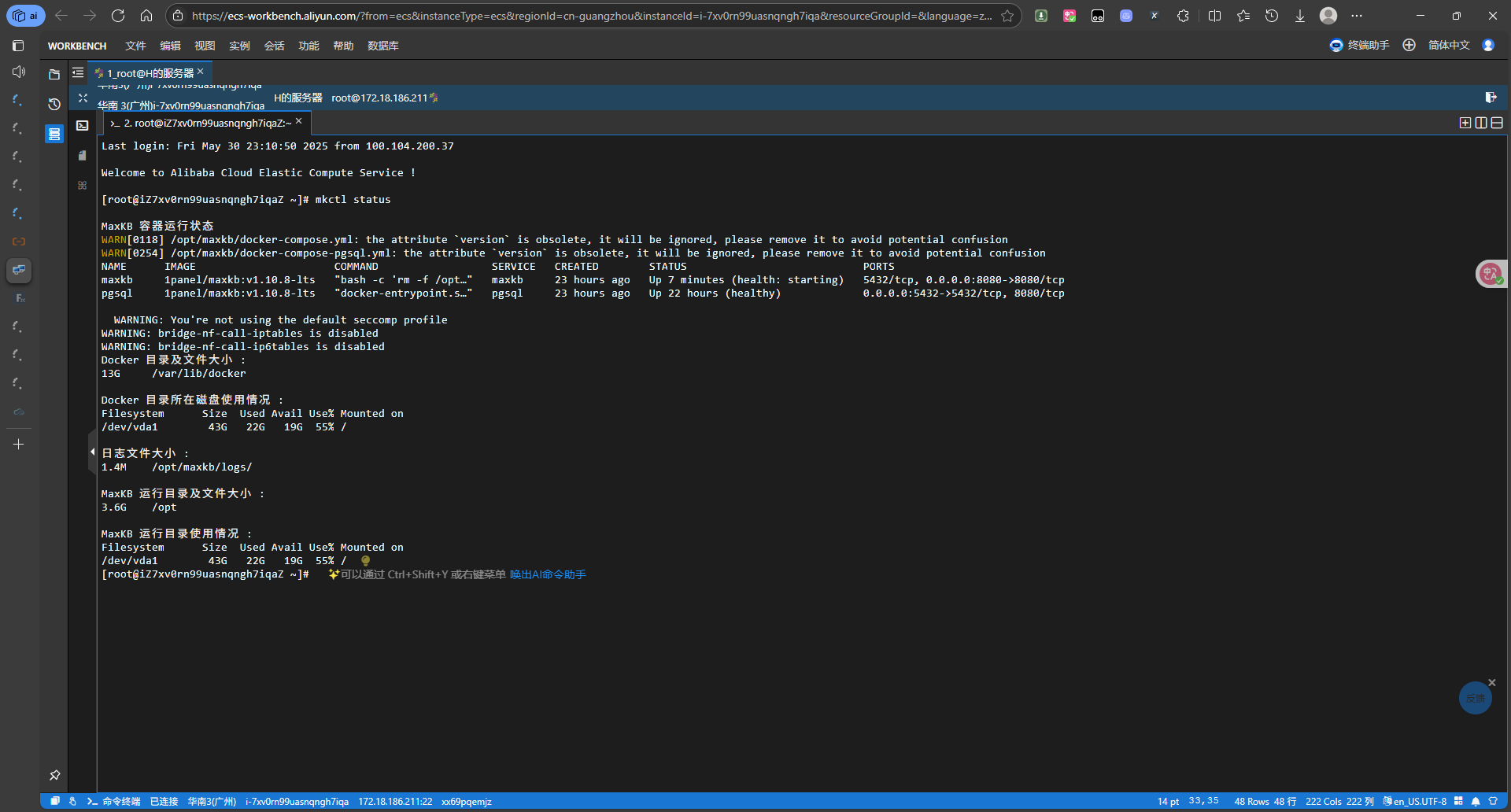The width and height of the screenshot is (1511, 812).
Task: Change encoding en_US.UTF-8 in status bar
Action: (1415, 802)
